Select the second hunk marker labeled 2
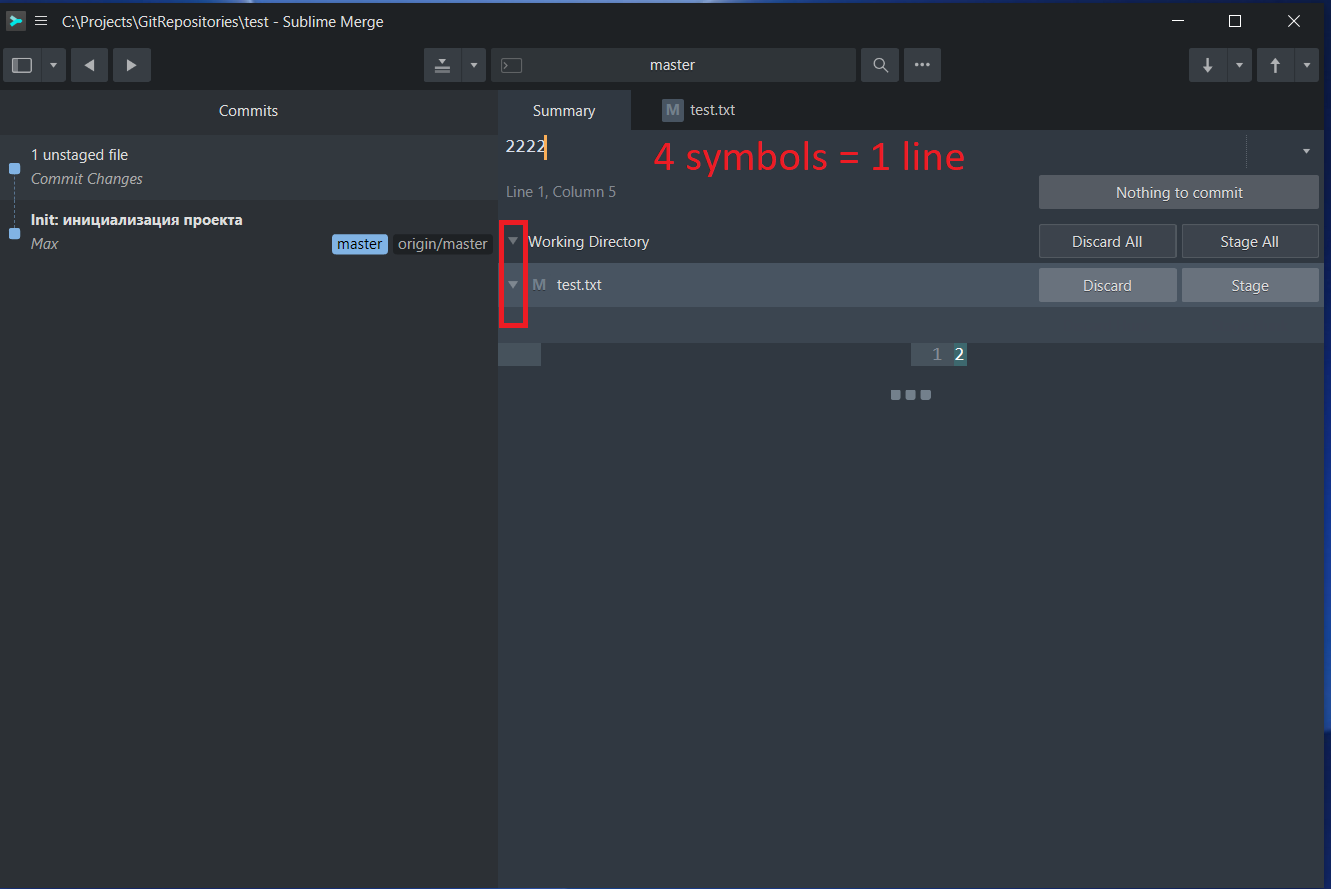Viewport: 1331px width, 889px height. 959,353
